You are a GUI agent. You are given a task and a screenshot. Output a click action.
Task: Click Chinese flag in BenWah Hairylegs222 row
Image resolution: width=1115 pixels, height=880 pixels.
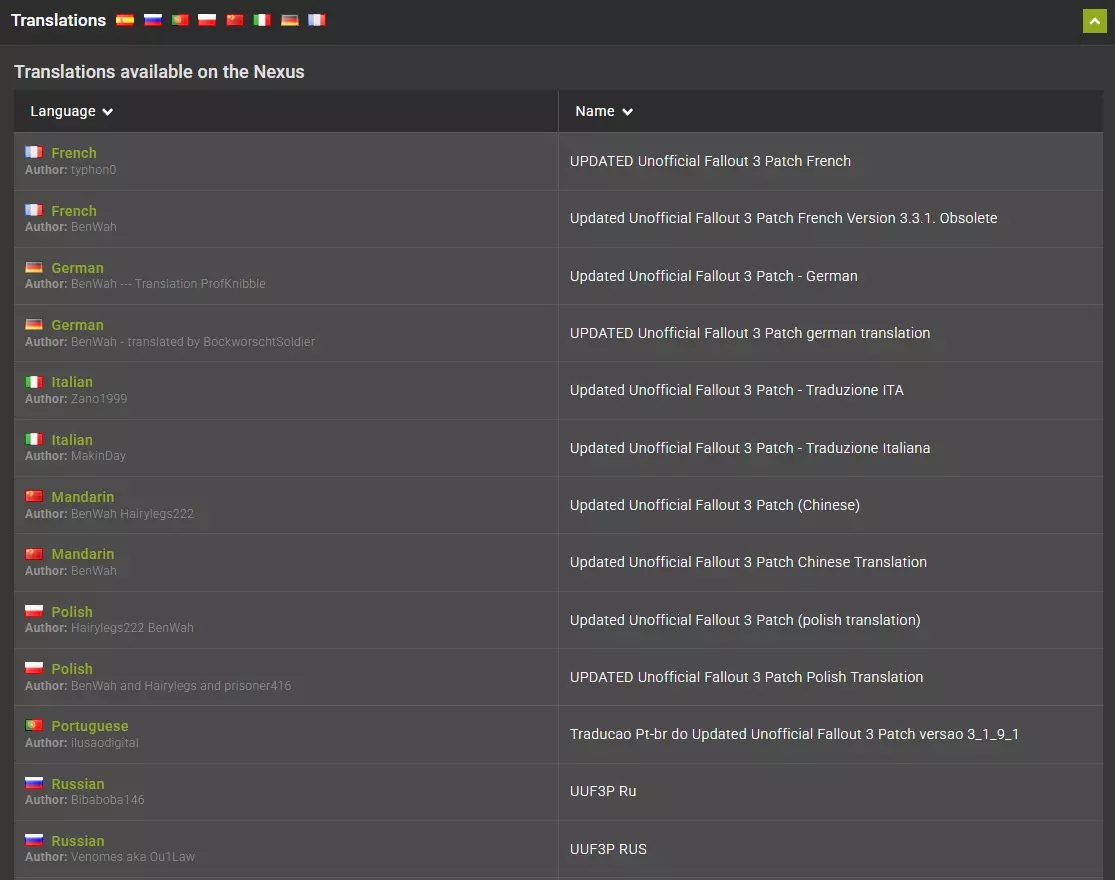34,496
